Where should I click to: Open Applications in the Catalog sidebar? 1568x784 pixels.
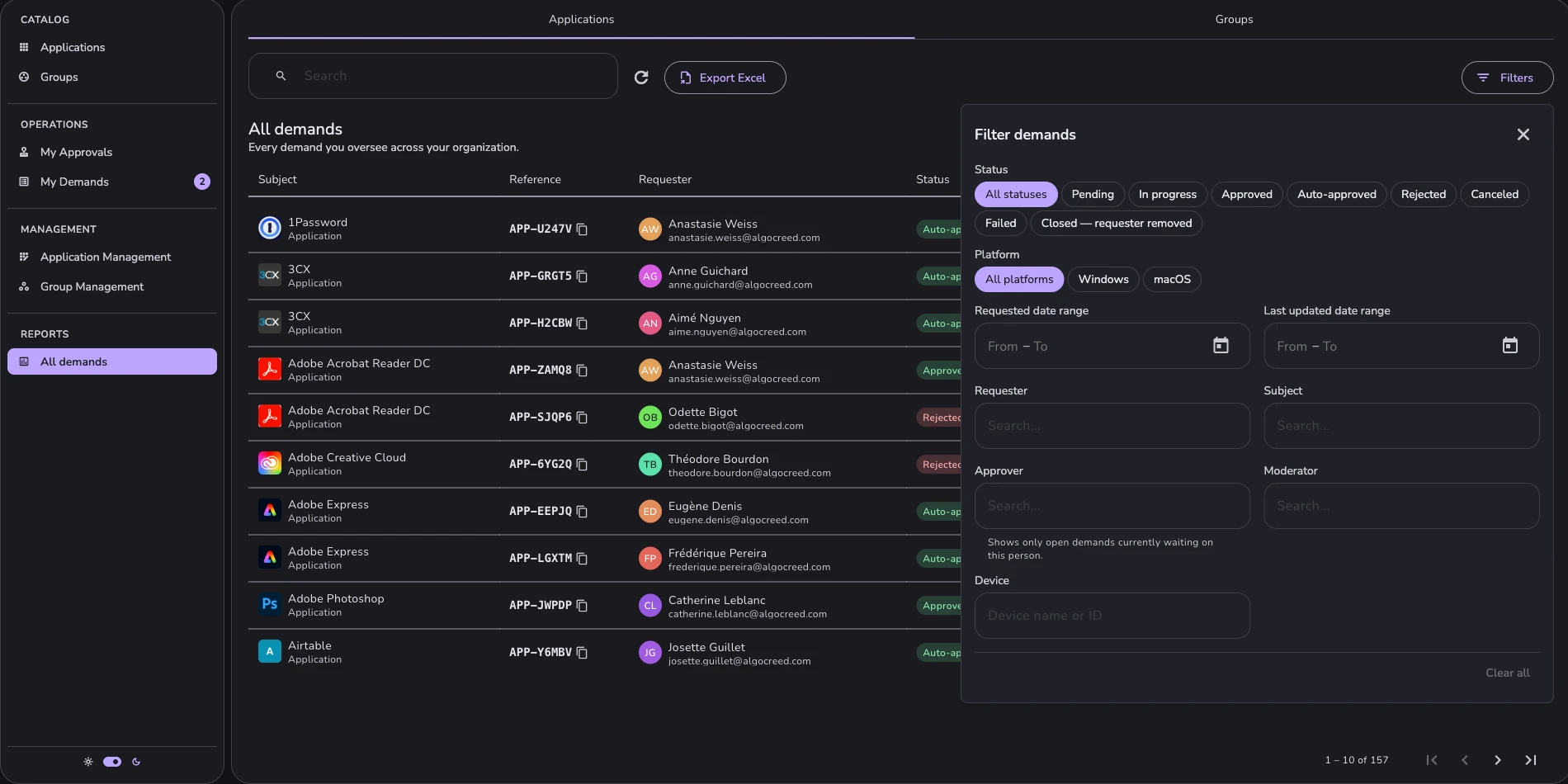[112, 48]
